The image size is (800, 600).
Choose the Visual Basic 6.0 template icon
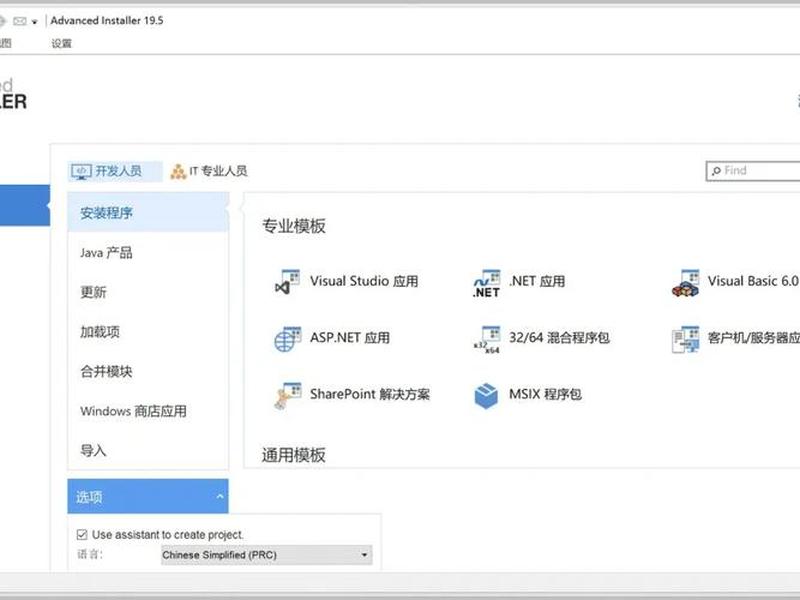coord(685,283)
